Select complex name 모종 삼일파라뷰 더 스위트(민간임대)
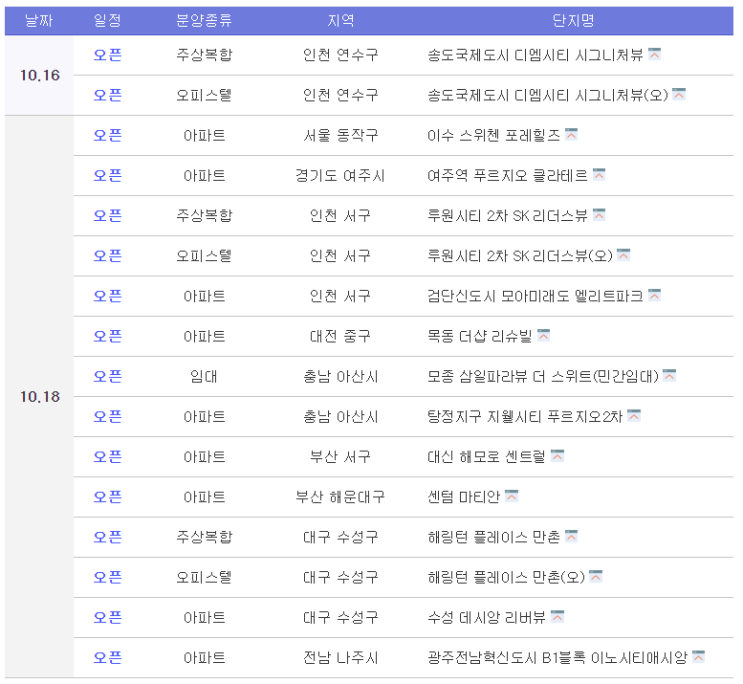The image size is (743, 684). [x=543, y=376]
